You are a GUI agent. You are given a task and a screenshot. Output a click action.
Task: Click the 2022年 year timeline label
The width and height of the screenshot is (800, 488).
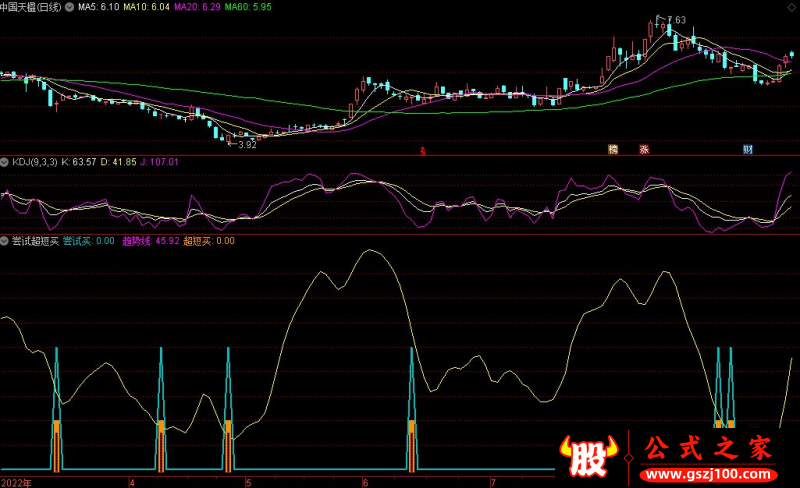coord(17,481)
